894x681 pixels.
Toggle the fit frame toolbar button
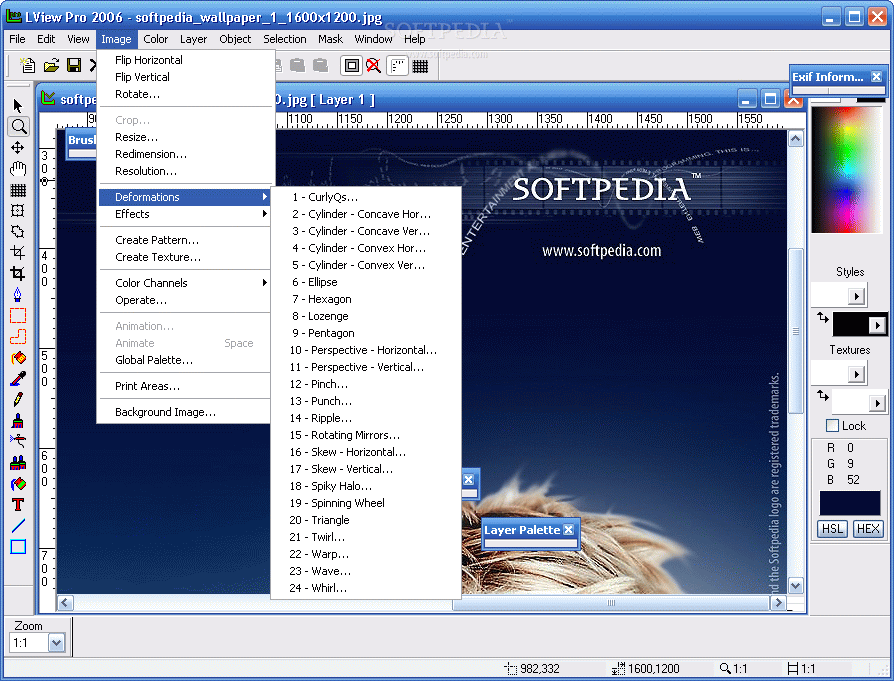pyautogui.click(x=352, y=66)
